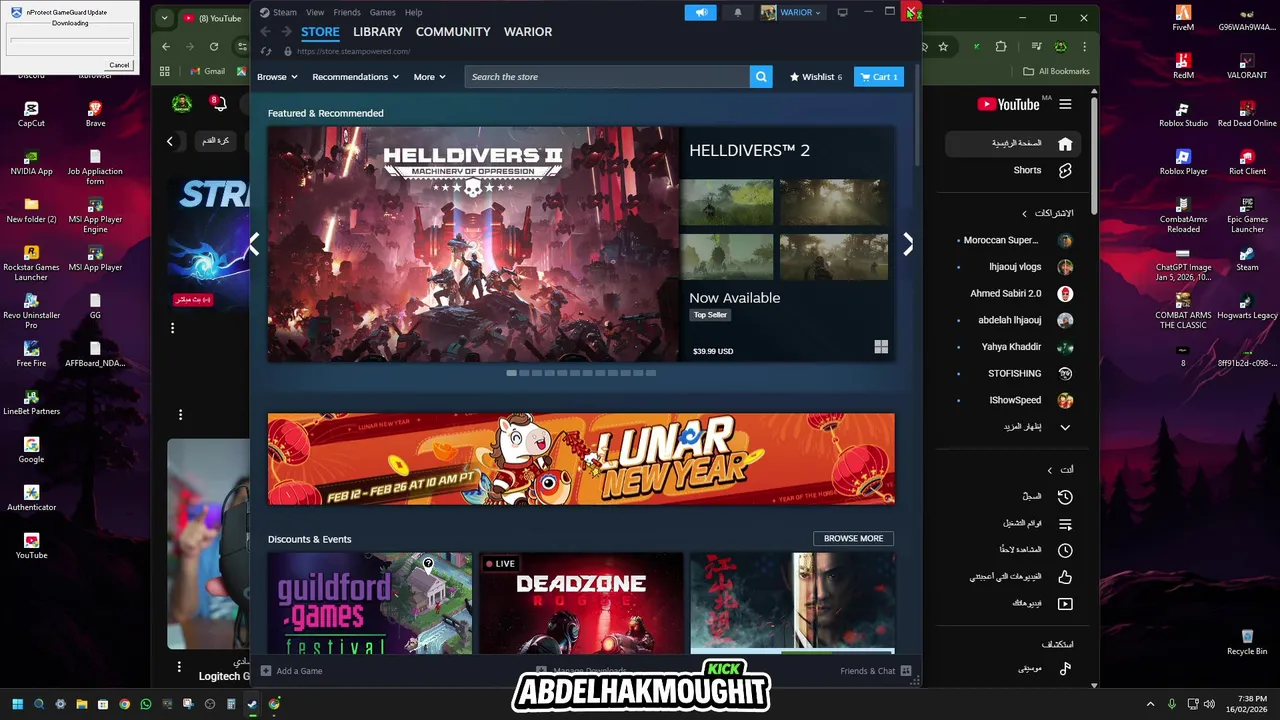Switch to the LIBRARY tab
Image resolution: width=1280 pixels, height=720 pixels.
[378, 32]
